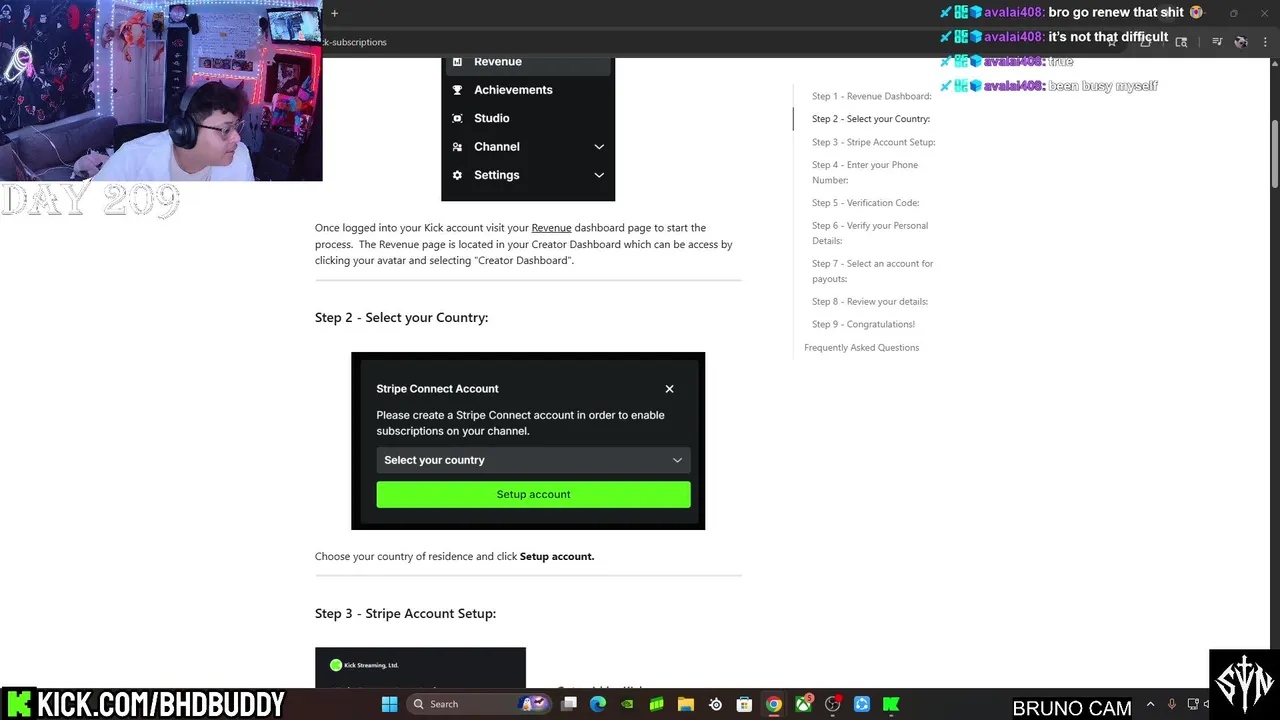Jump to Step 9 - Congratulations!

pyautogui.click(x=863, y=325)
